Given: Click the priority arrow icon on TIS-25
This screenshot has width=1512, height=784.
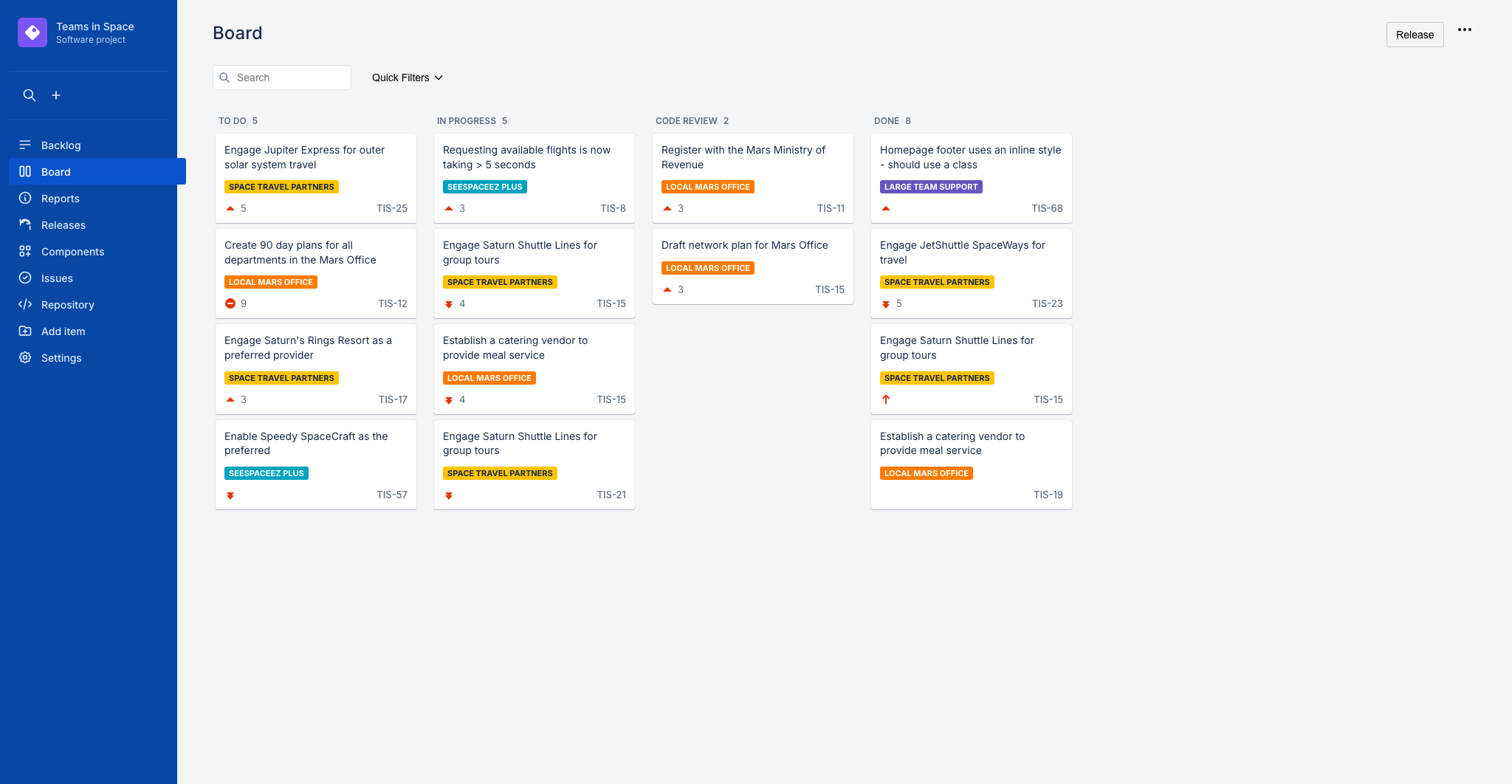Looking at the screenshot, I should (x=230, y=209).
